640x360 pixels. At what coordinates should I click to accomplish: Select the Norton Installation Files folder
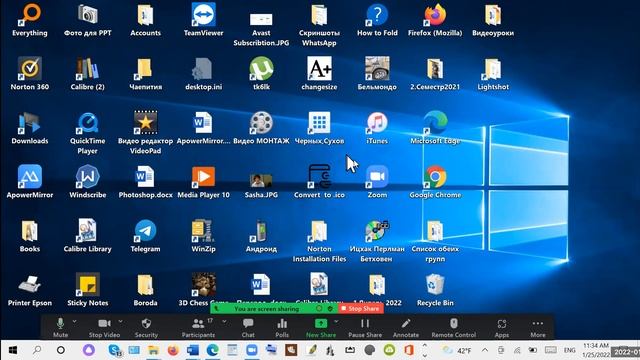pyautogui.click(x=319, y=230)
